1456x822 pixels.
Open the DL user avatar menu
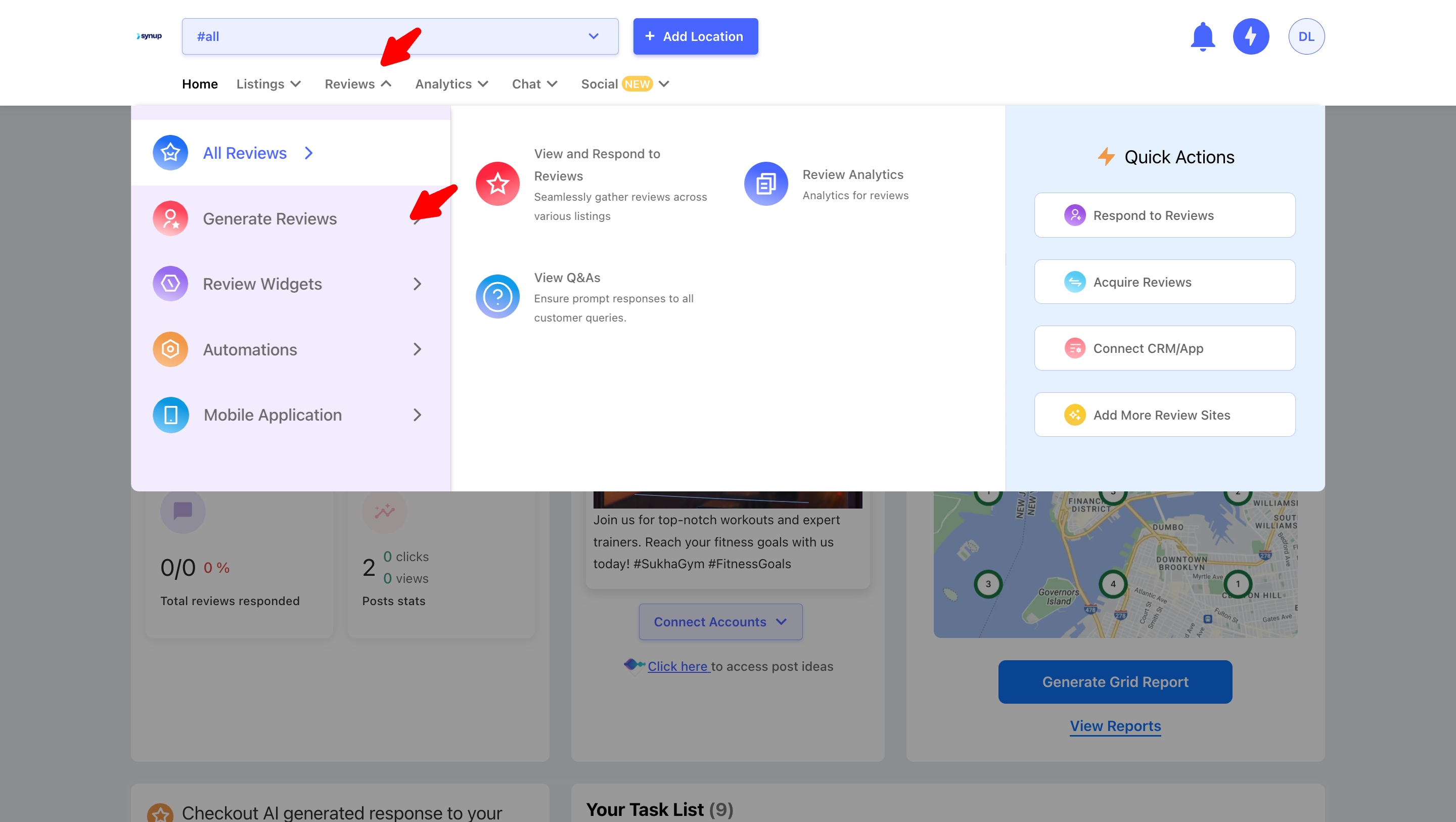pyautogui.click(x=1306, y=37)
